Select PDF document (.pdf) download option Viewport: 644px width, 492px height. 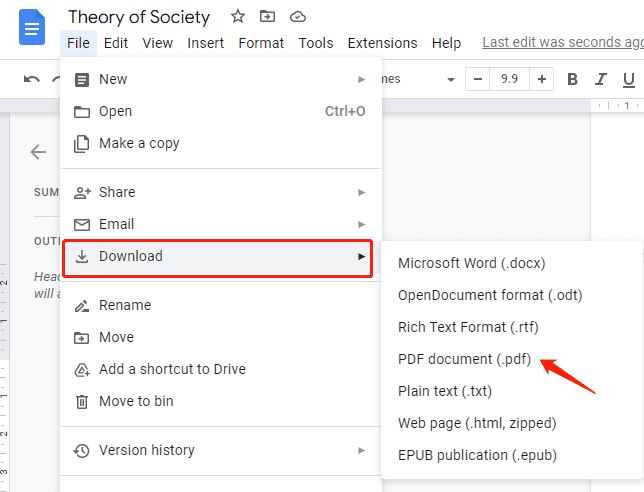tap(464, 359)
